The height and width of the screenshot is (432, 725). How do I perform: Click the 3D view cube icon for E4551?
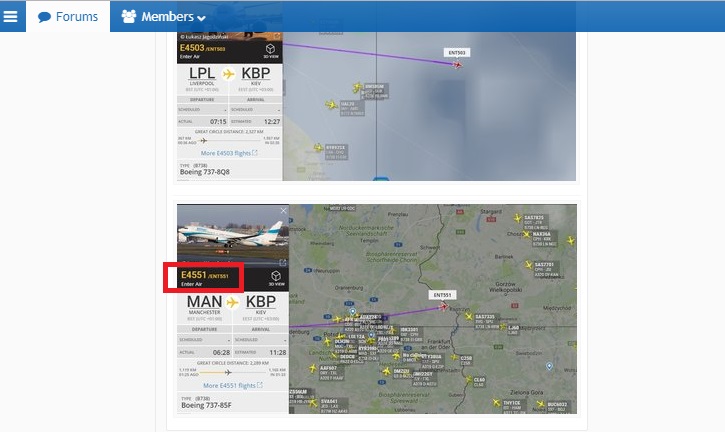[x=276, y=278]
